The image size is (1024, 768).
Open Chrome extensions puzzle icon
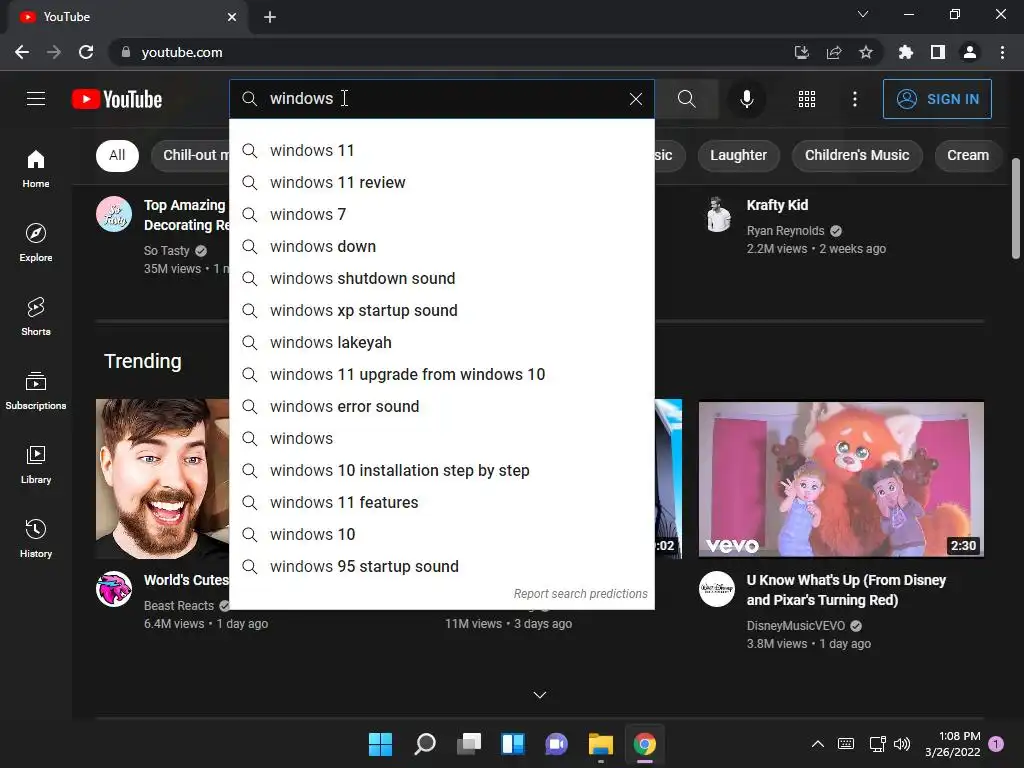coord(905,52)
